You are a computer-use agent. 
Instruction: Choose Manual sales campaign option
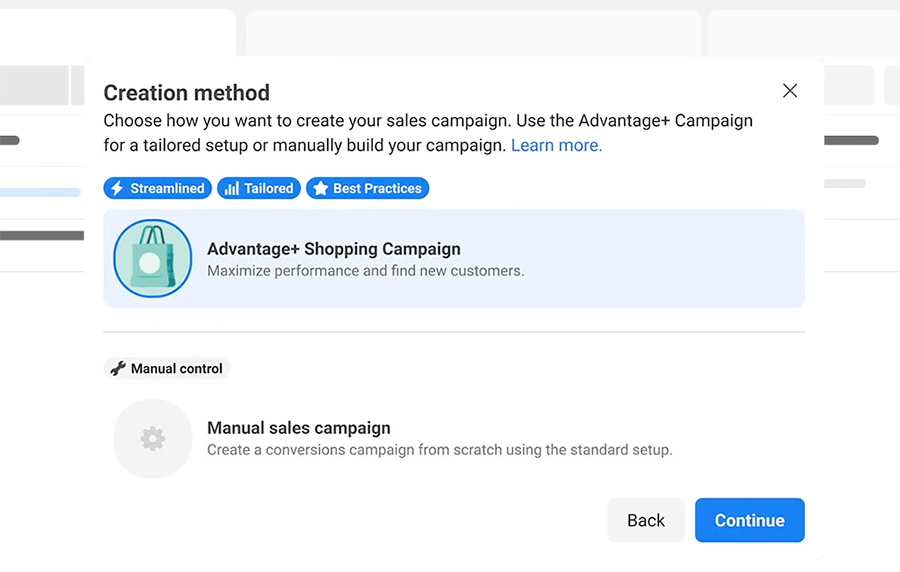(454, 438)
